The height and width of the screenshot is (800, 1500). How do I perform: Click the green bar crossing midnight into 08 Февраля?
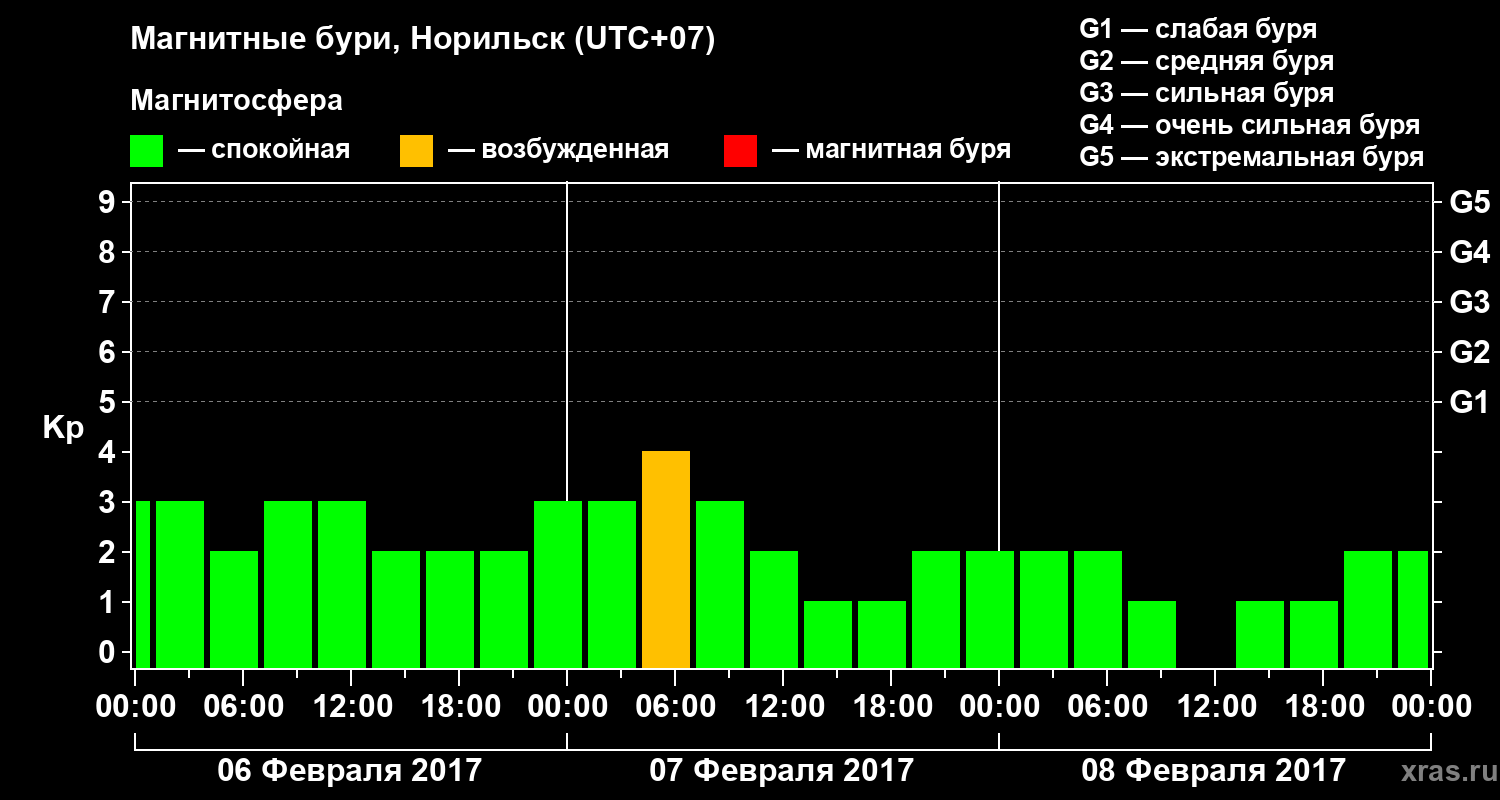(990, 609)
